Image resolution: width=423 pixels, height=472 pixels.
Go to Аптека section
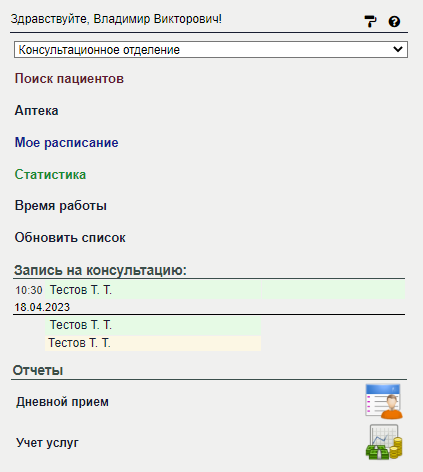coord(37,111)
